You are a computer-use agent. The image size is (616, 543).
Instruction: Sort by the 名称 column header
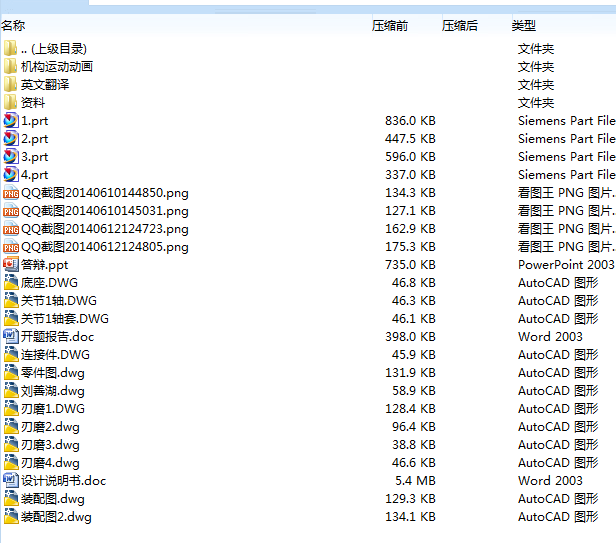pyautogui.click(x=13, y=26)
